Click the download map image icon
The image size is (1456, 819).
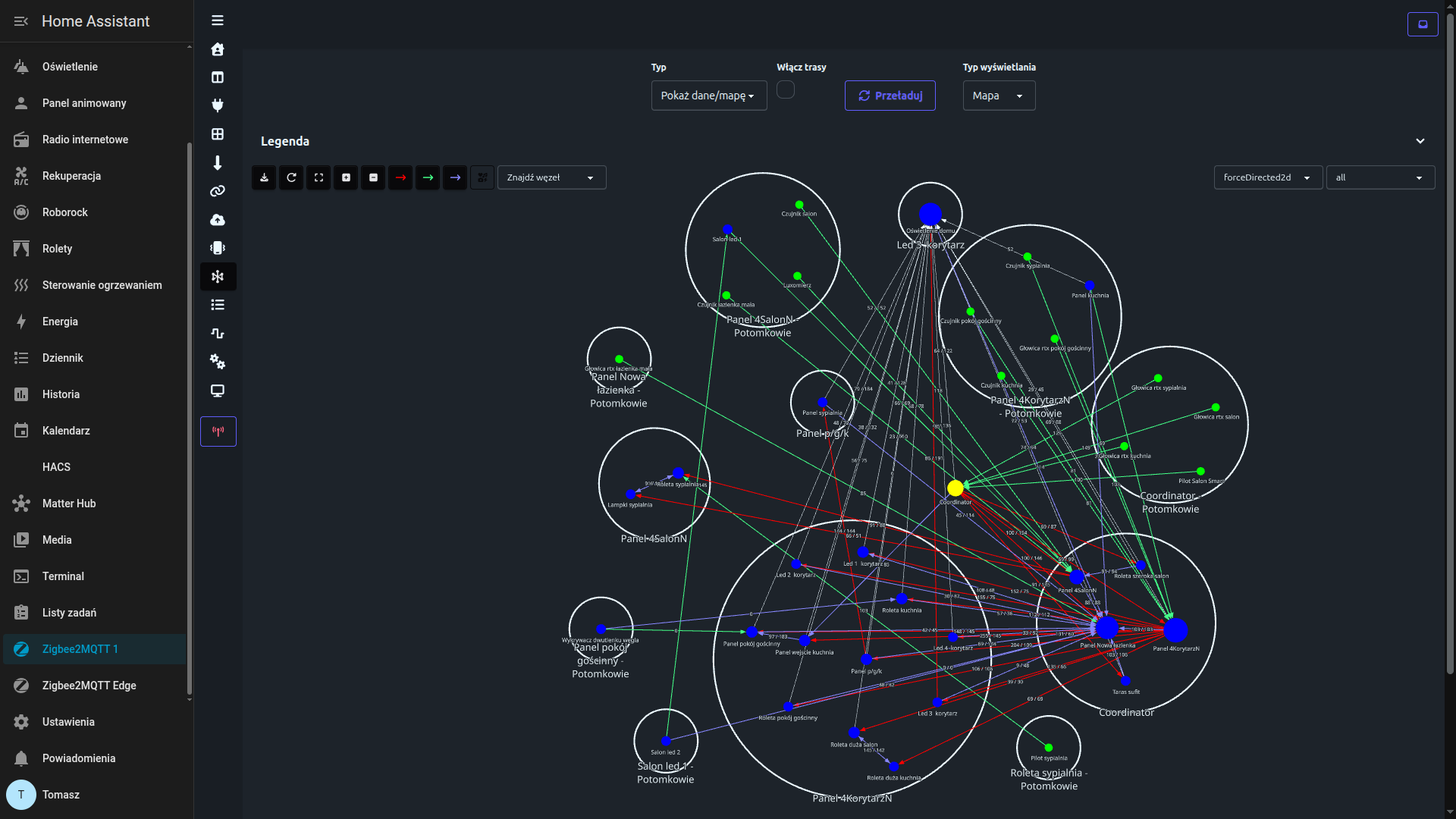pyautogui.click(x=263, y=177)
